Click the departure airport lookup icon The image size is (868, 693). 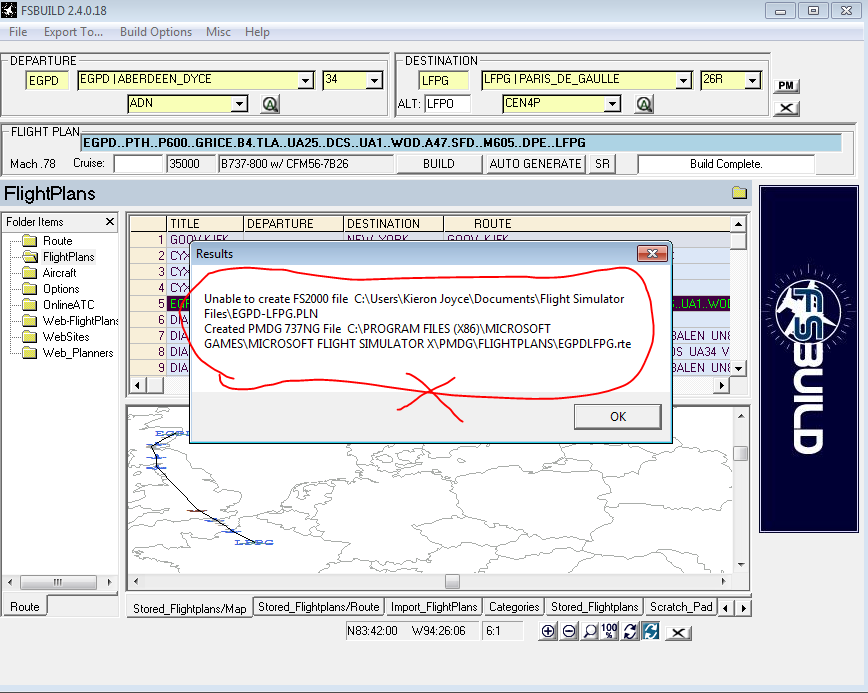(x=270, y=104)
